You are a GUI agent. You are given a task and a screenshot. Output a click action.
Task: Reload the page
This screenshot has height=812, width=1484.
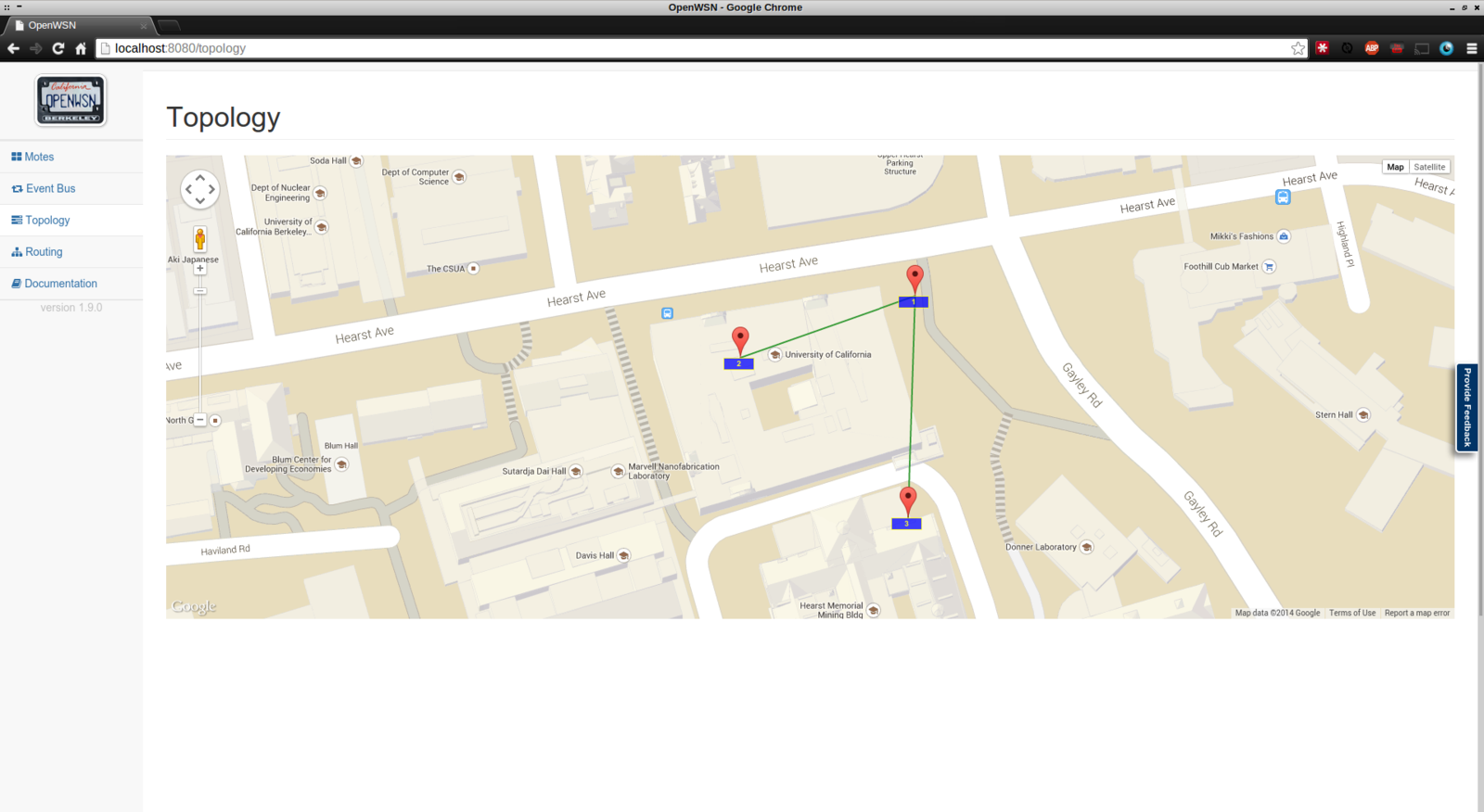(58, 48)
